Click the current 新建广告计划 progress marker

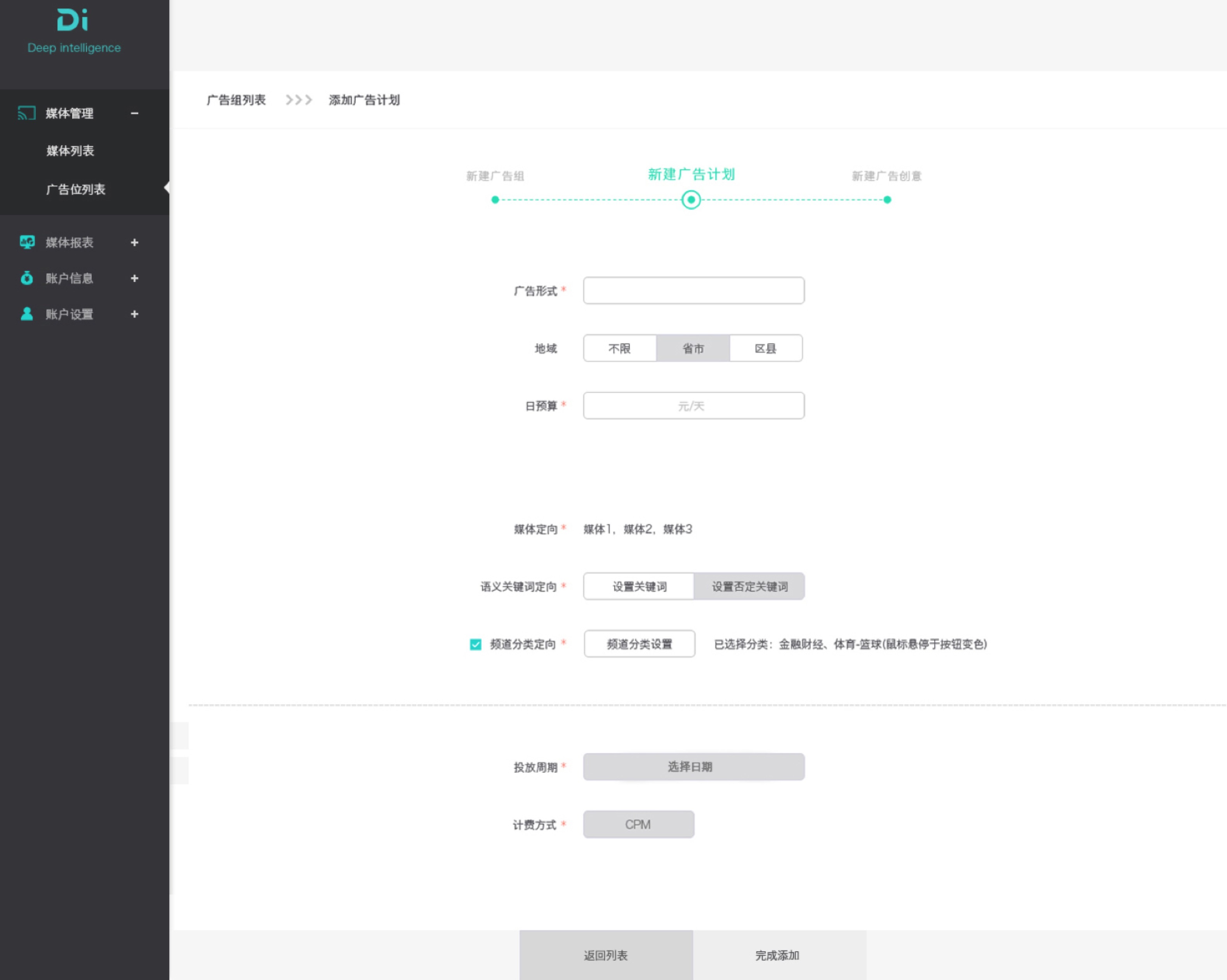point(691,200)
